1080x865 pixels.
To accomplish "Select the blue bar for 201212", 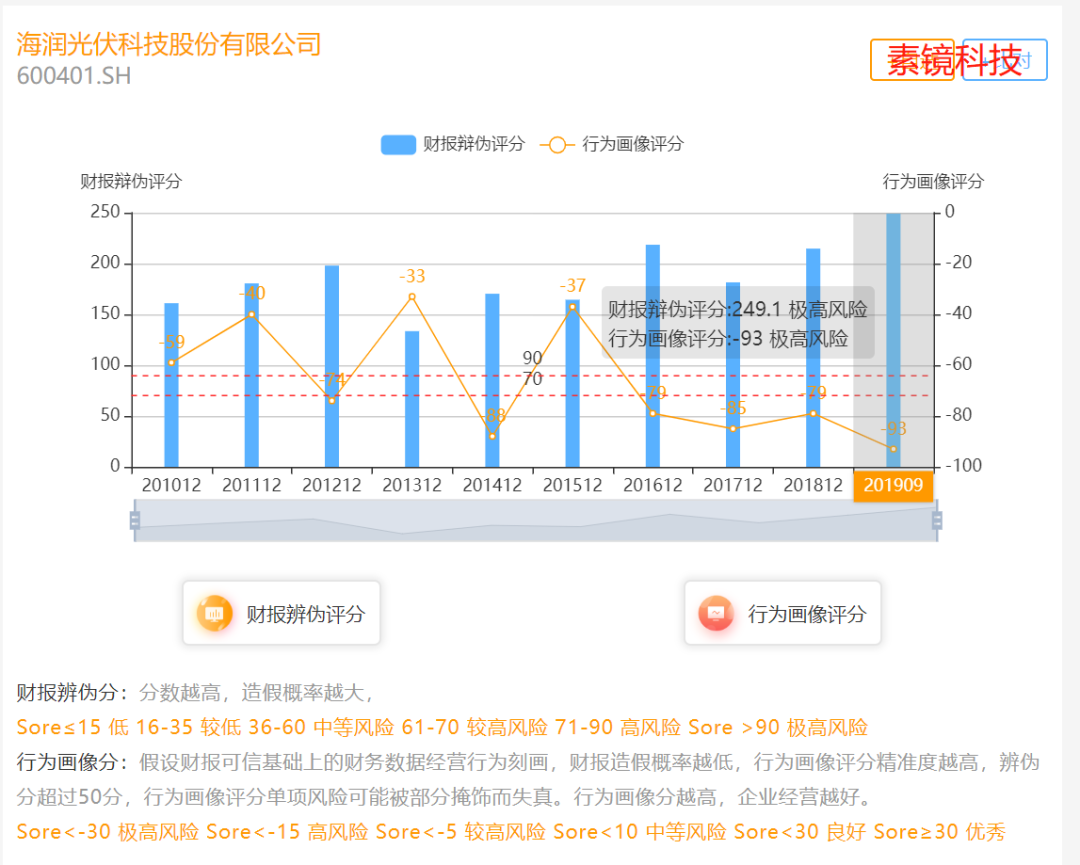I will point(332,366).
